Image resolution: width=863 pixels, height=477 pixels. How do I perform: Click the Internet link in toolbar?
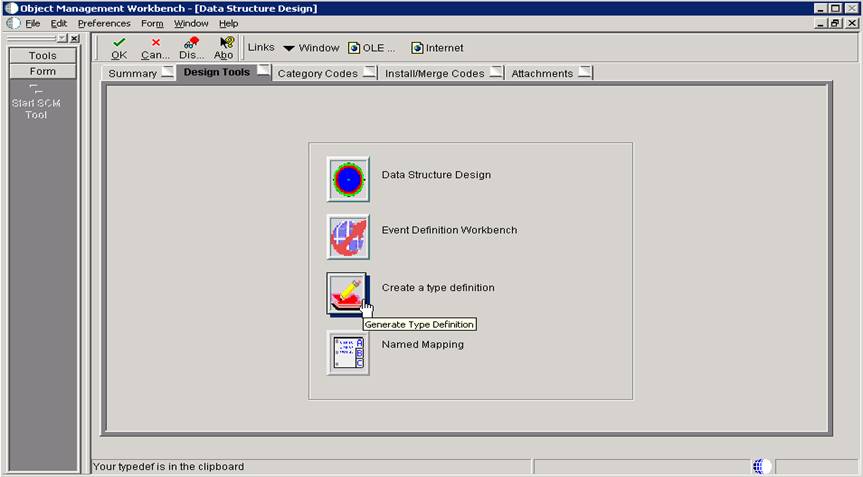coord(438,48)
